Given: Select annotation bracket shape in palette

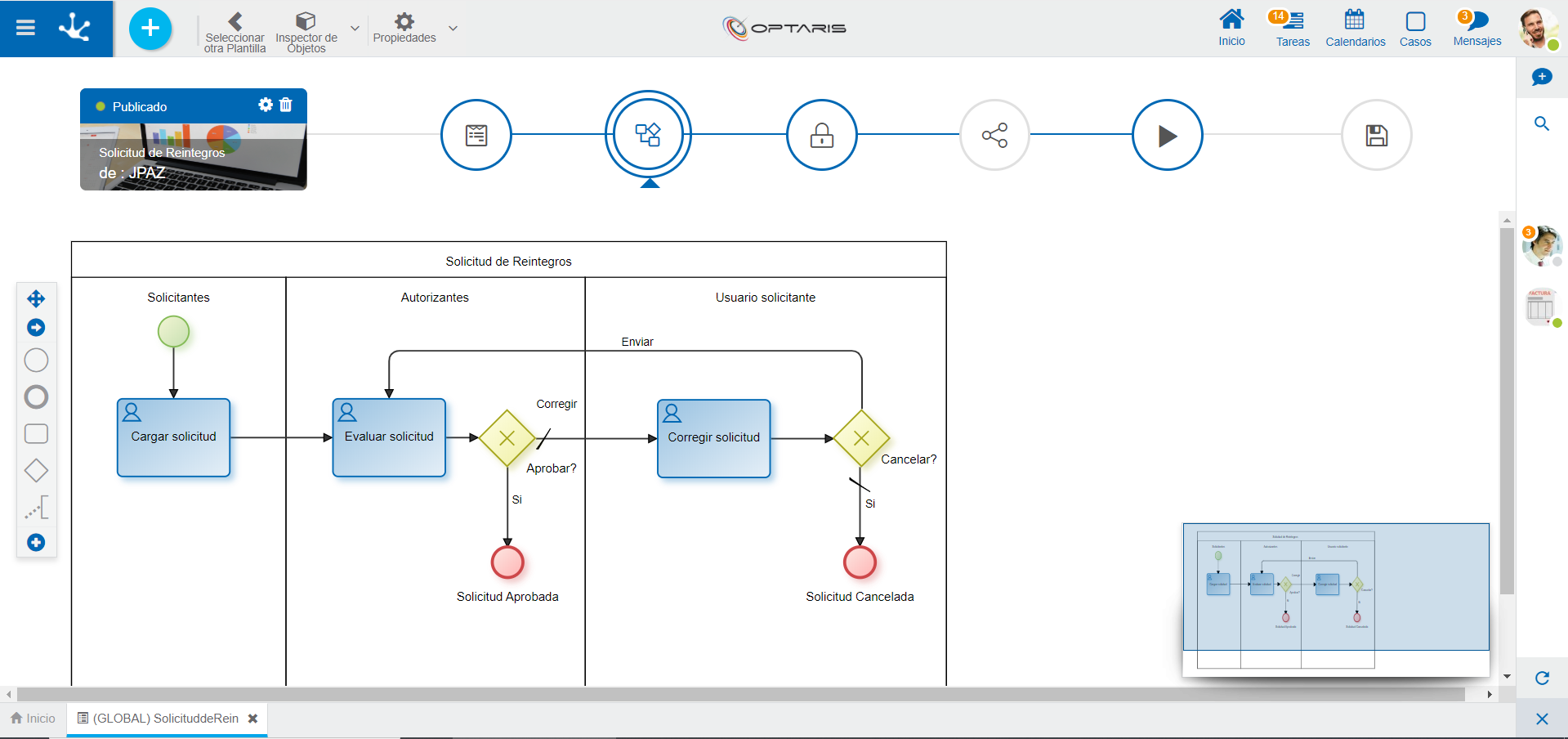Looking at the screenshot, I should pos(37,508).
